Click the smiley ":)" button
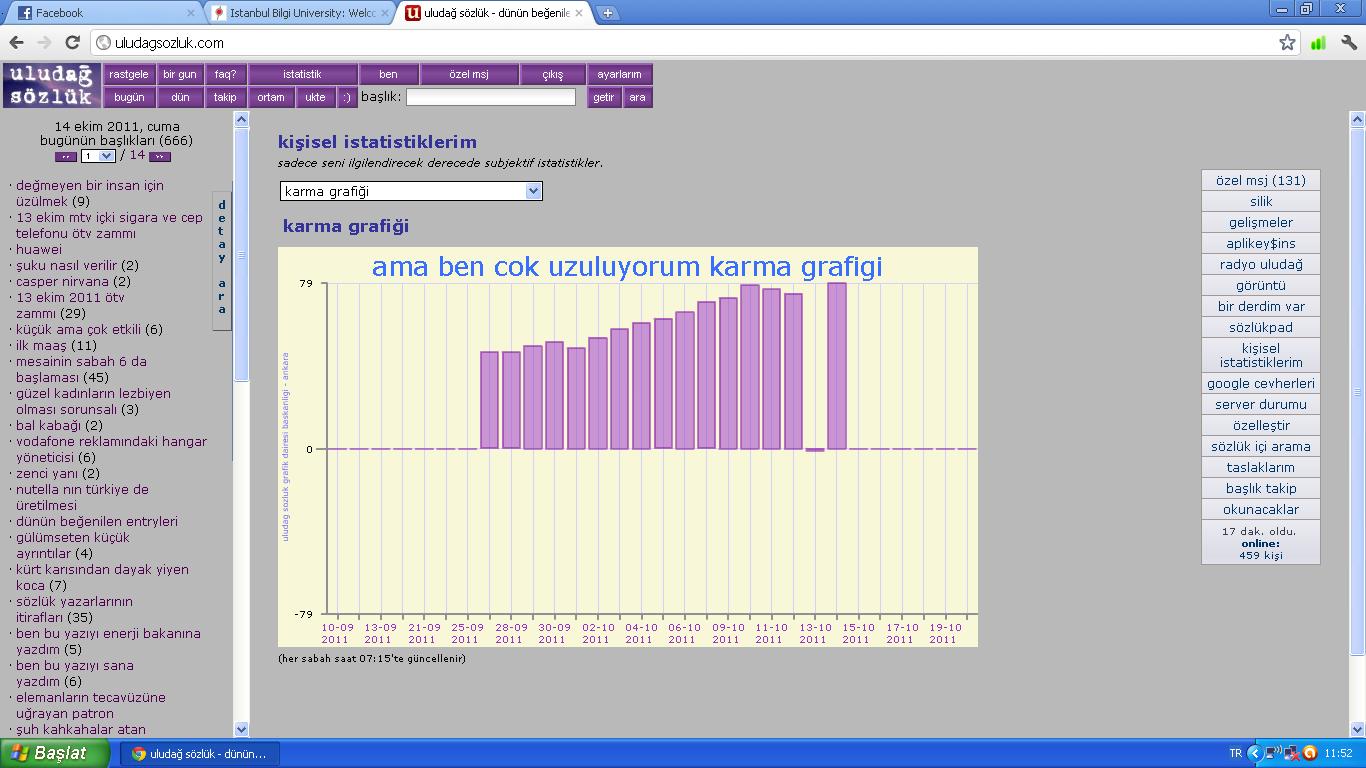The width and height of the screenshot is (1366, 768). click(346, 97)
